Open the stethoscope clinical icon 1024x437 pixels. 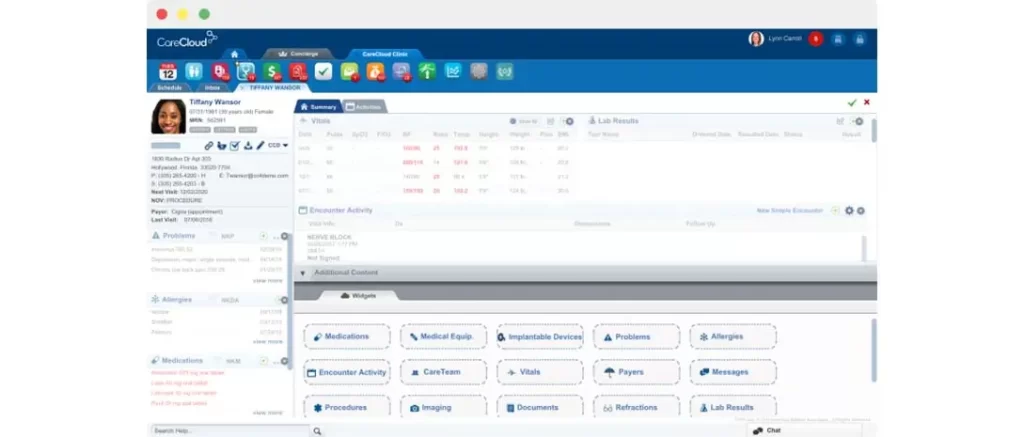[x=246, y=71]
